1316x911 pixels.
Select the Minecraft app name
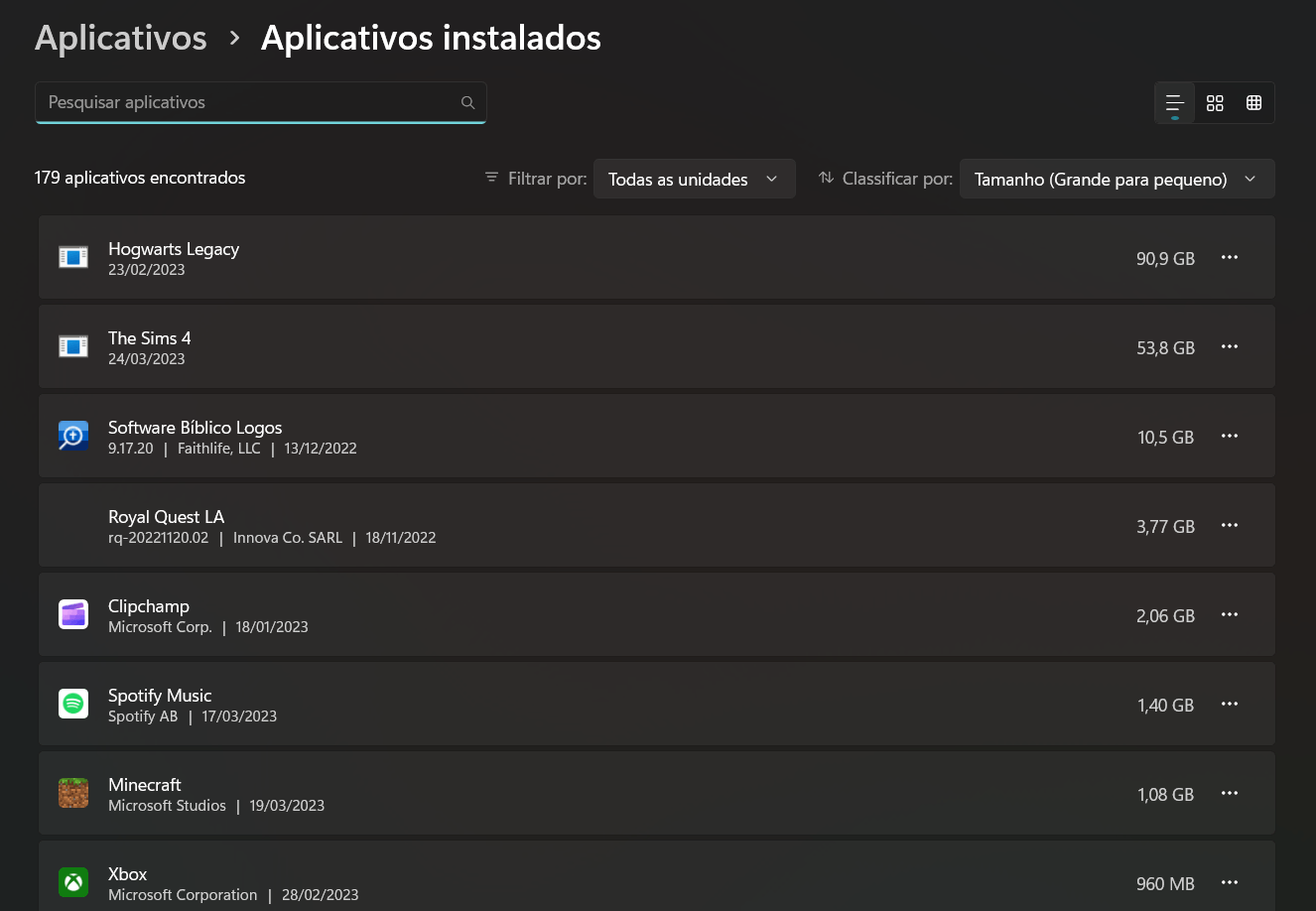coord(145,785)
